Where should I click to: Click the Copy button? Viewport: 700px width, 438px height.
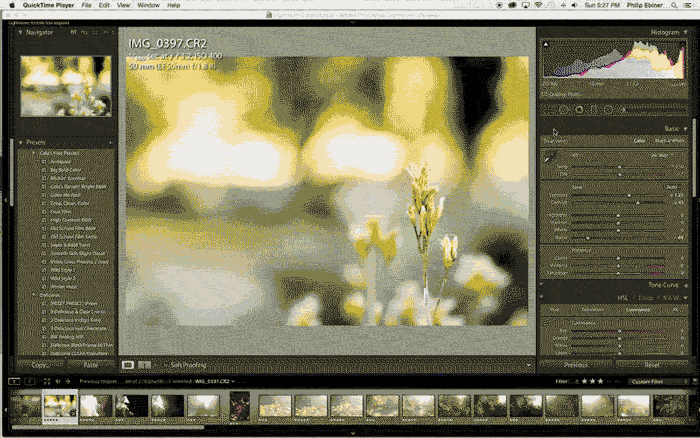tap(39, 365)
